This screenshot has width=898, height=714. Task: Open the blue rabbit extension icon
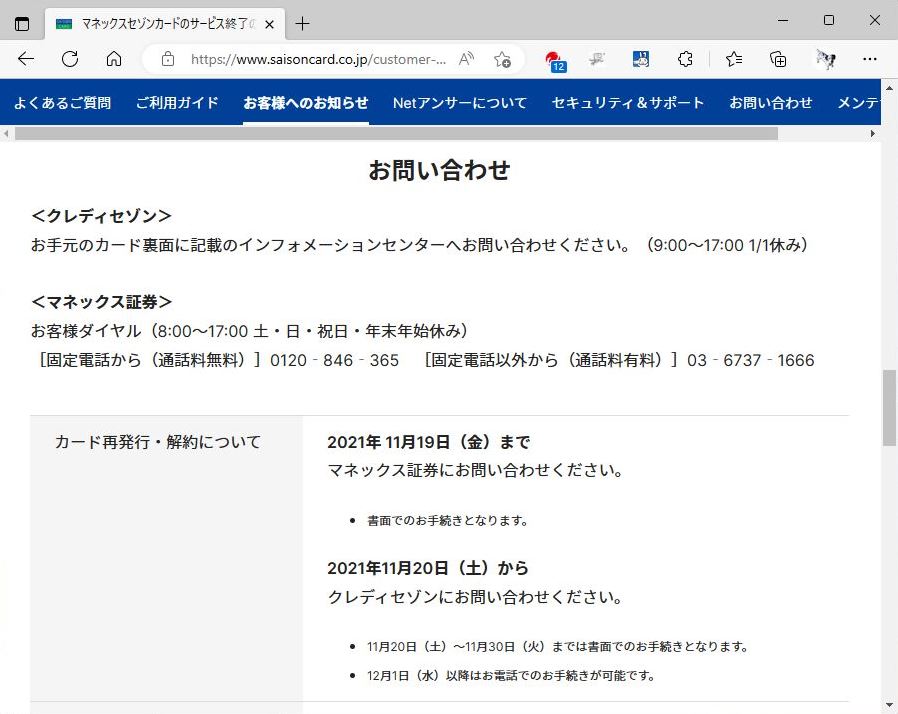[x=640, y=59]
